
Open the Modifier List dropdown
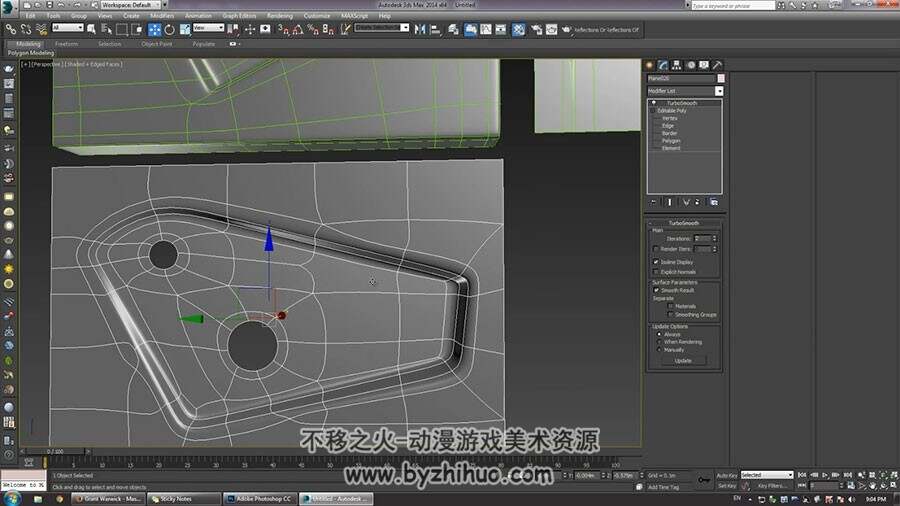click(685, 91)
